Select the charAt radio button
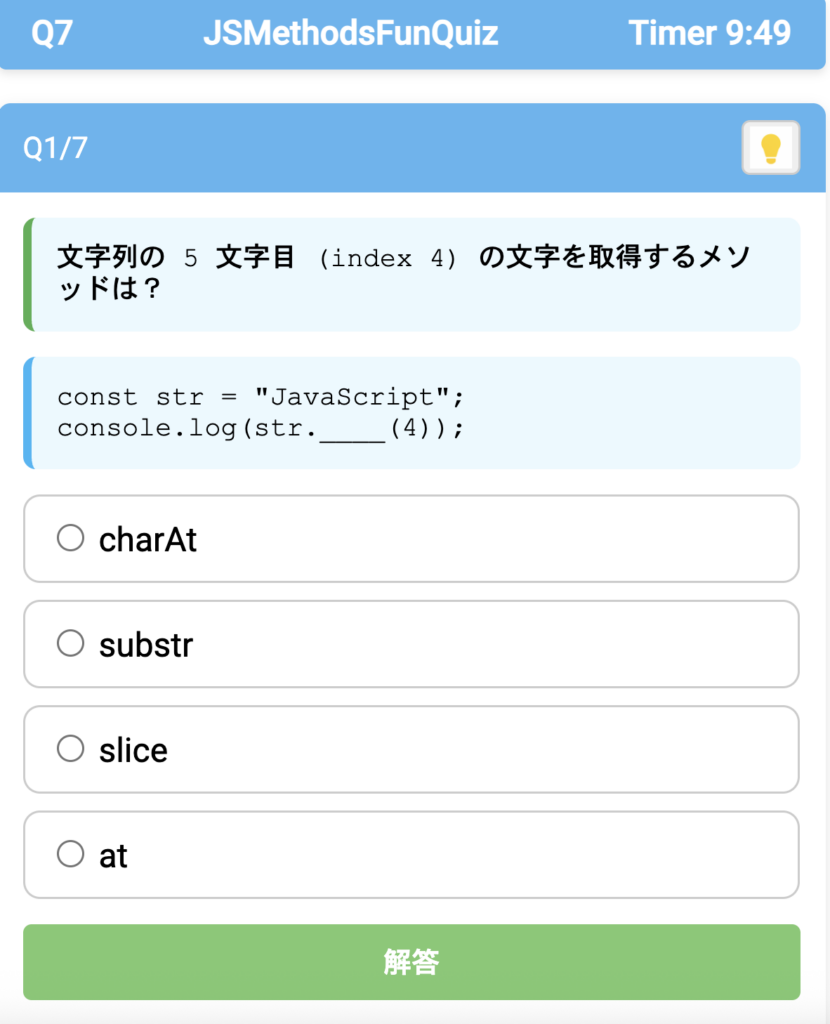 pyautogui.click(x=71, y=538)
